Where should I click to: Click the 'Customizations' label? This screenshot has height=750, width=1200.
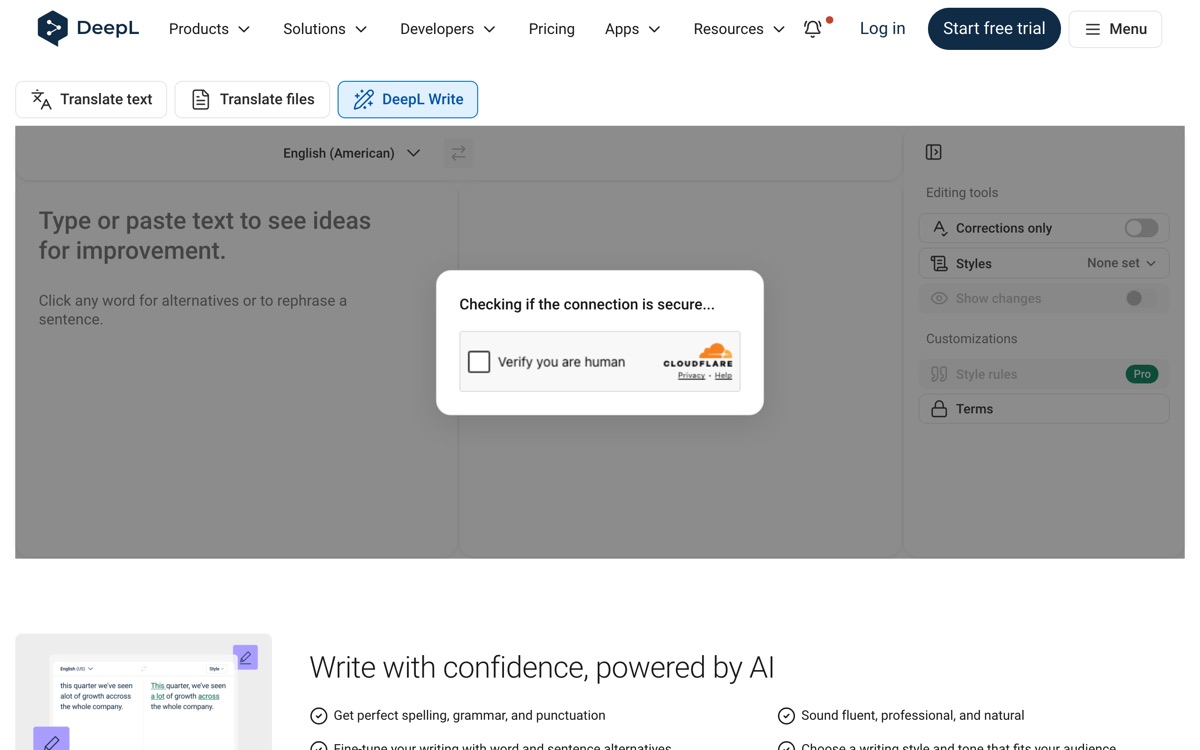[x=971, y=339]
